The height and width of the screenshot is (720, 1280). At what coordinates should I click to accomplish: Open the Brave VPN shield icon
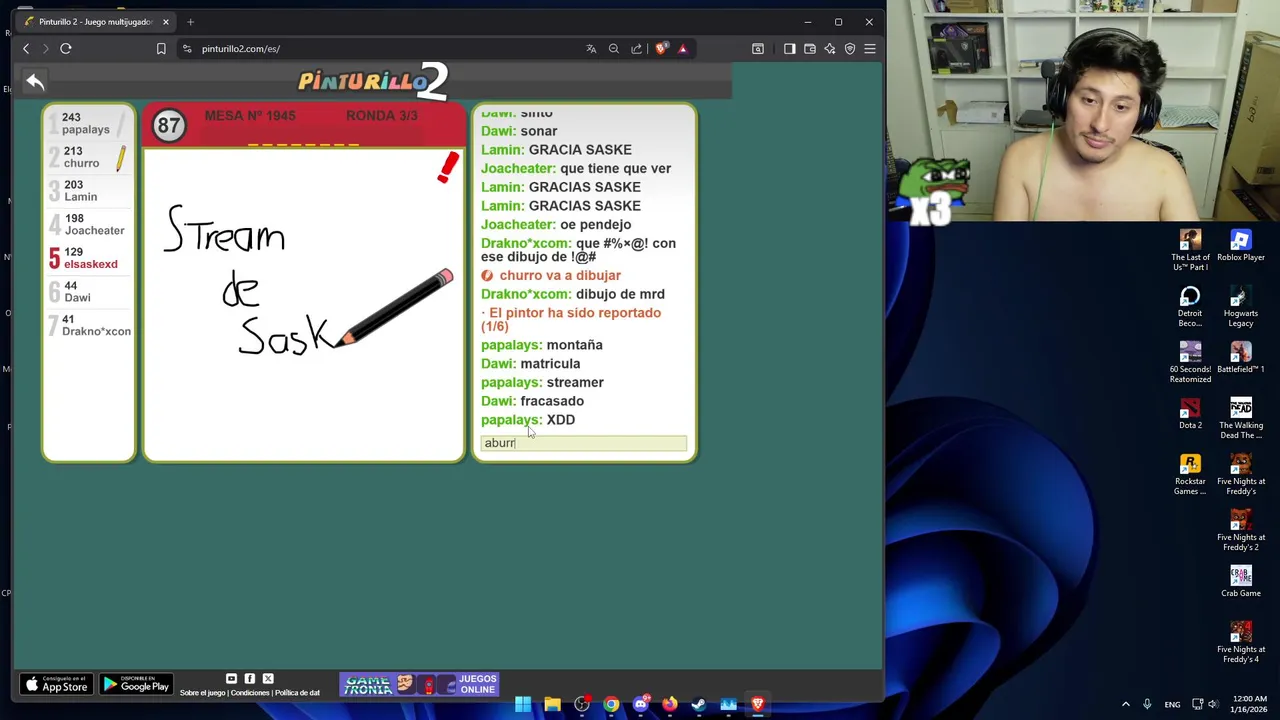[850, 48]
